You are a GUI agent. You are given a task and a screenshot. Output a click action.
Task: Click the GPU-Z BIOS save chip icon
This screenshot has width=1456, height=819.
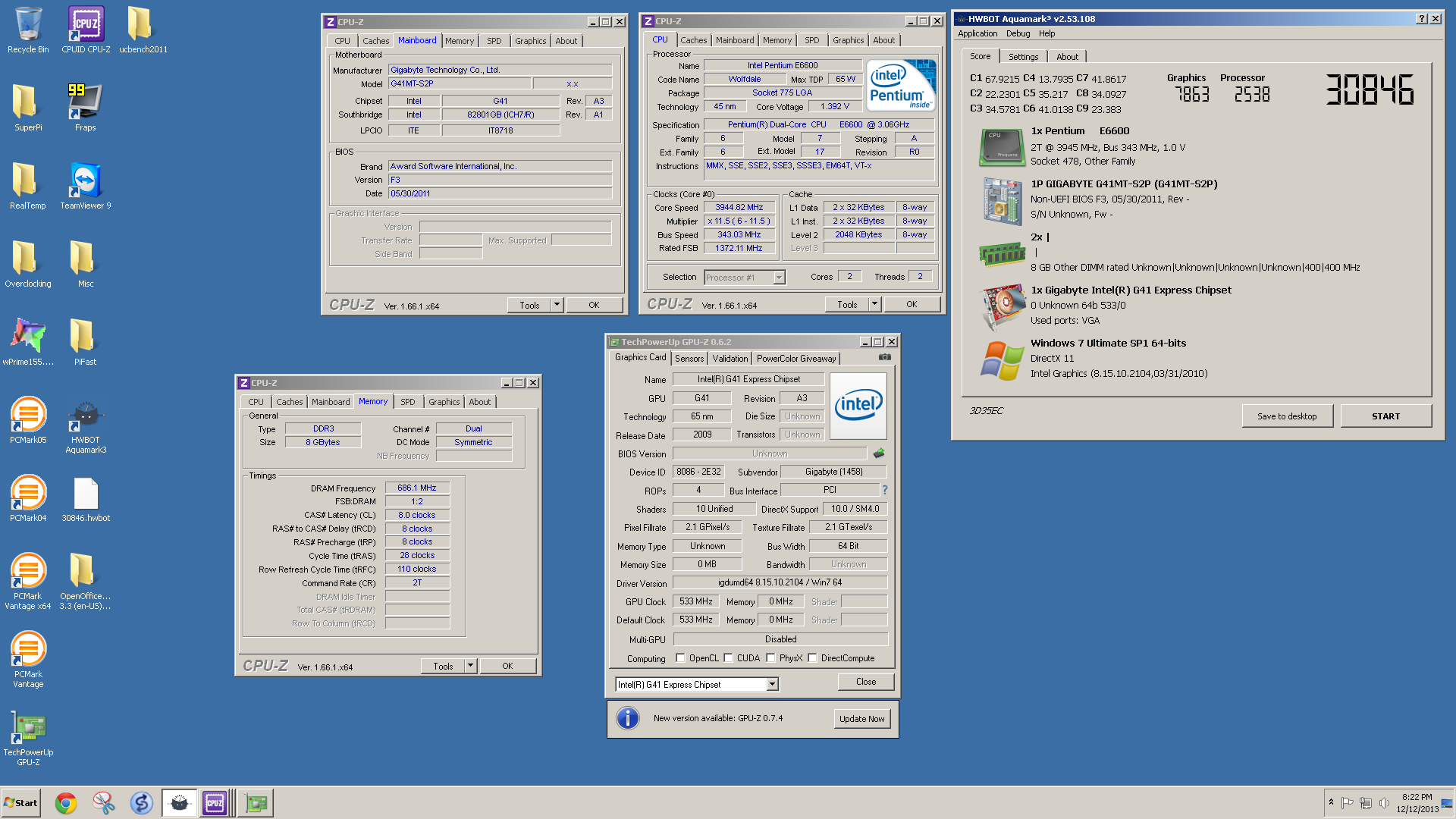(x=879, y=453)
